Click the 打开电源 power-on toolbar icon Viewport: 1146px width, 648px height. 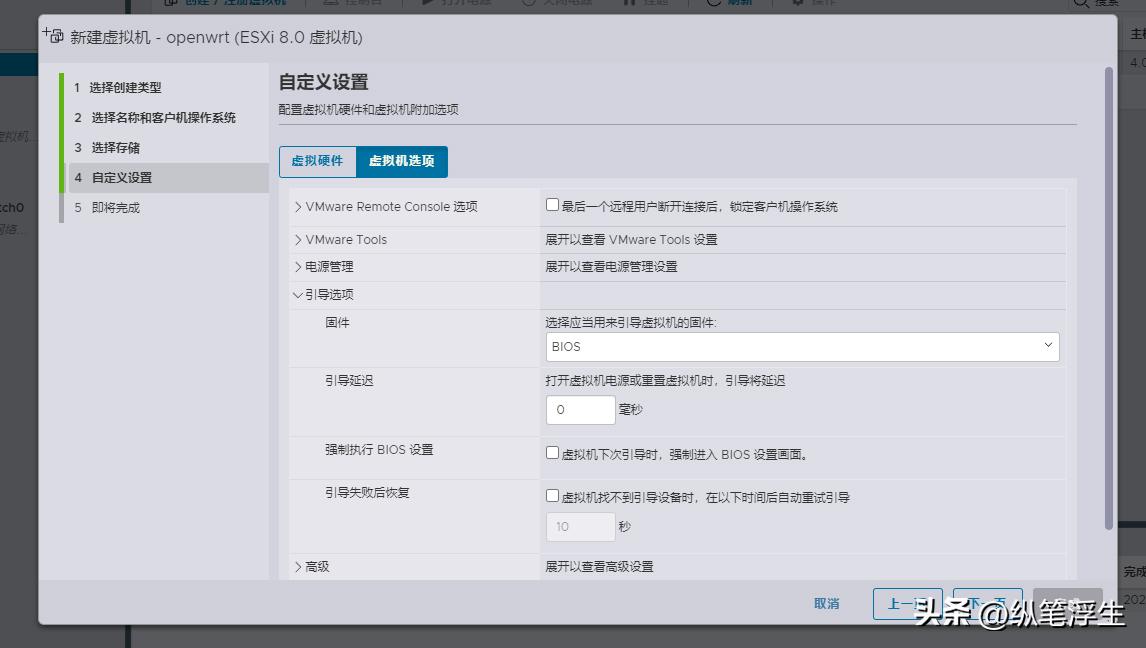[430, 3]
